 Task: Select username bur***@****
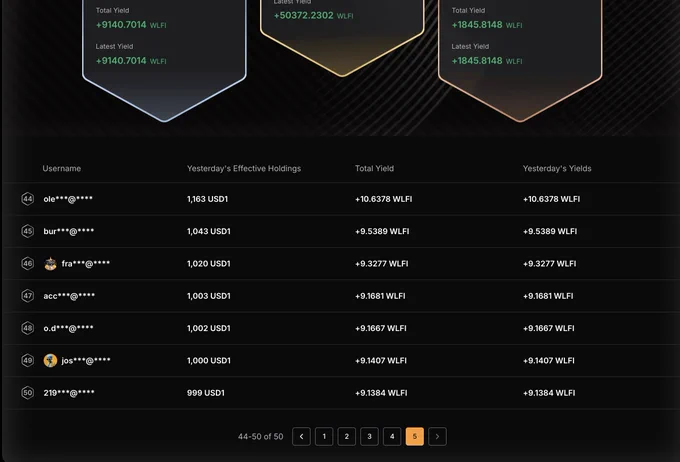click(x=69, y=231)
